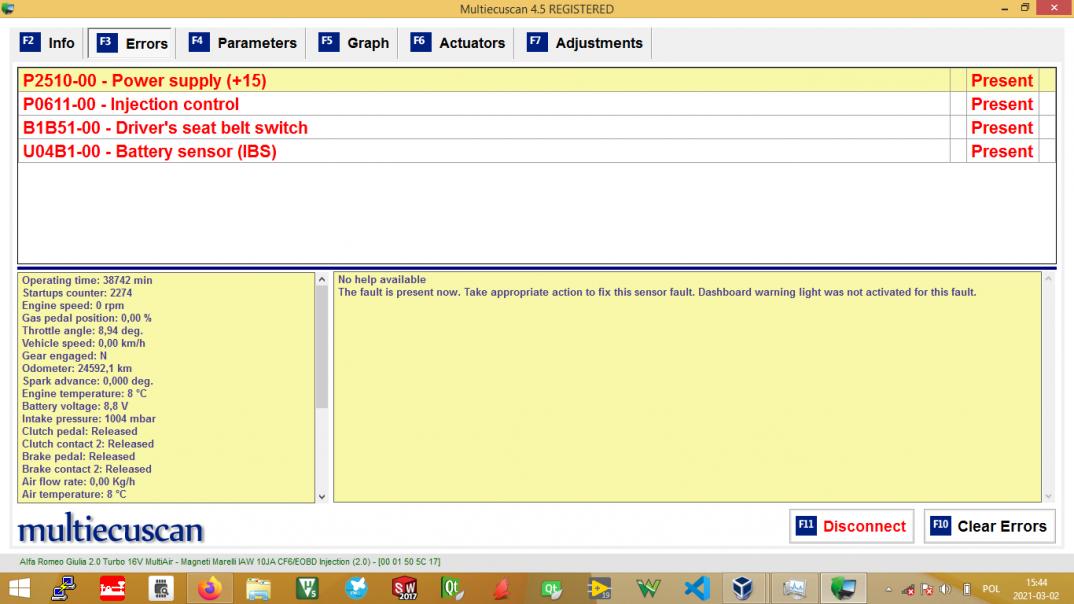
Task: Click Odometer: 24592,1 km line
Action: tap(77, 368)
